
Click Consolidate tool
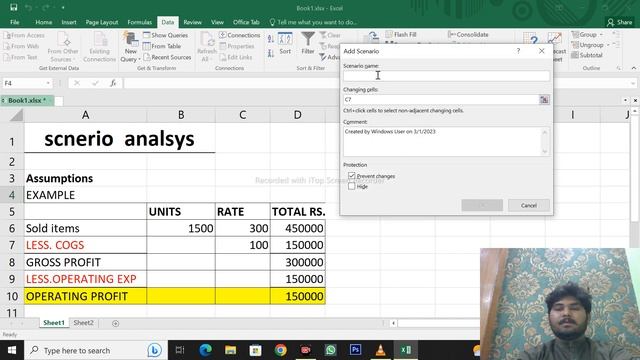(468, 35)
